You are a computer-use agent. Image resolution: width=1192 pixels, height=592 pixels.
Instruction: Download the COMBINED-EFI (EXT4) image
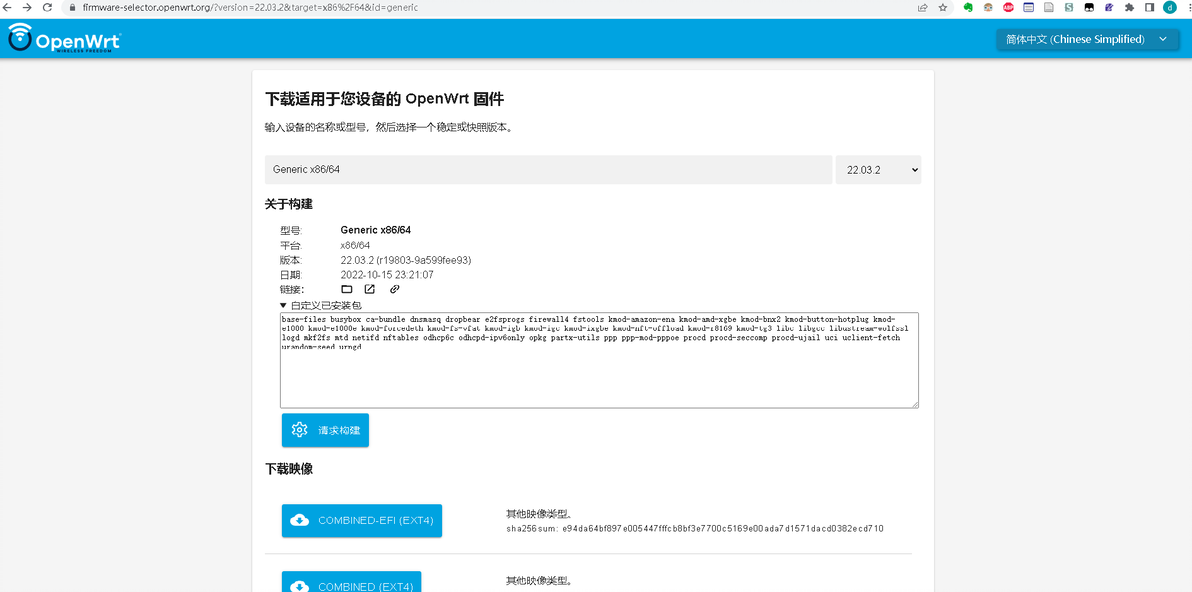click(362, 521)
